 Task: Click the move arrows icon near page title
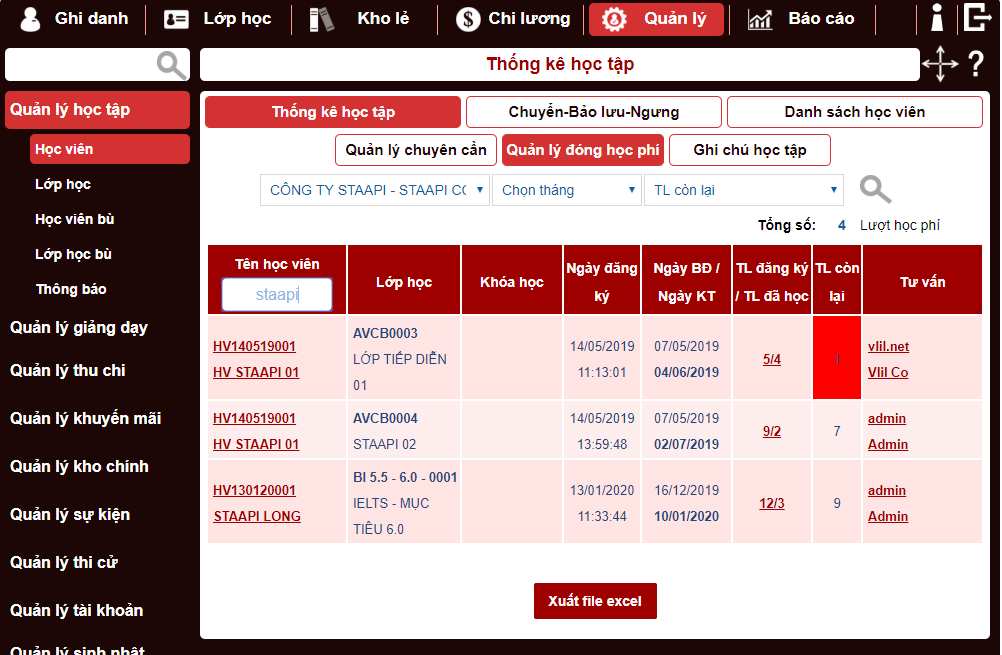coord(940,63)
